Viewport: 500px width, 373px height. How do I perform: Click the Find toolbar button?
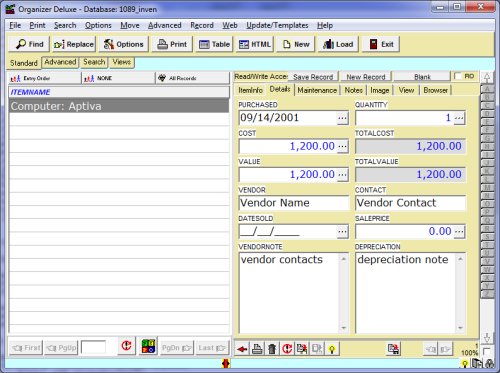pos(29,44)
